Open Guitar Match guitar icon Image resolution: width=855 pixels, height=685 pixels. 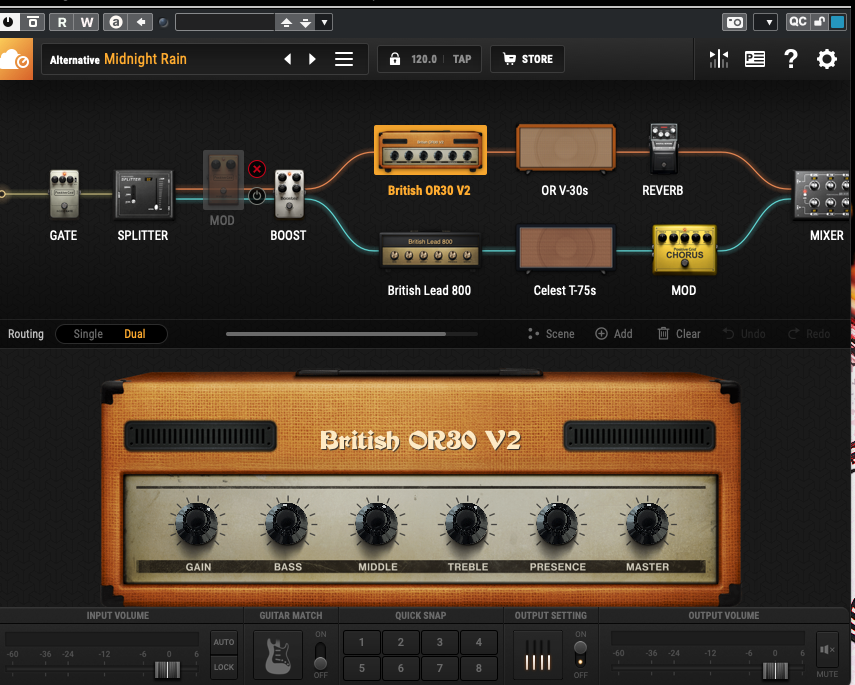(x=278, y=655)
